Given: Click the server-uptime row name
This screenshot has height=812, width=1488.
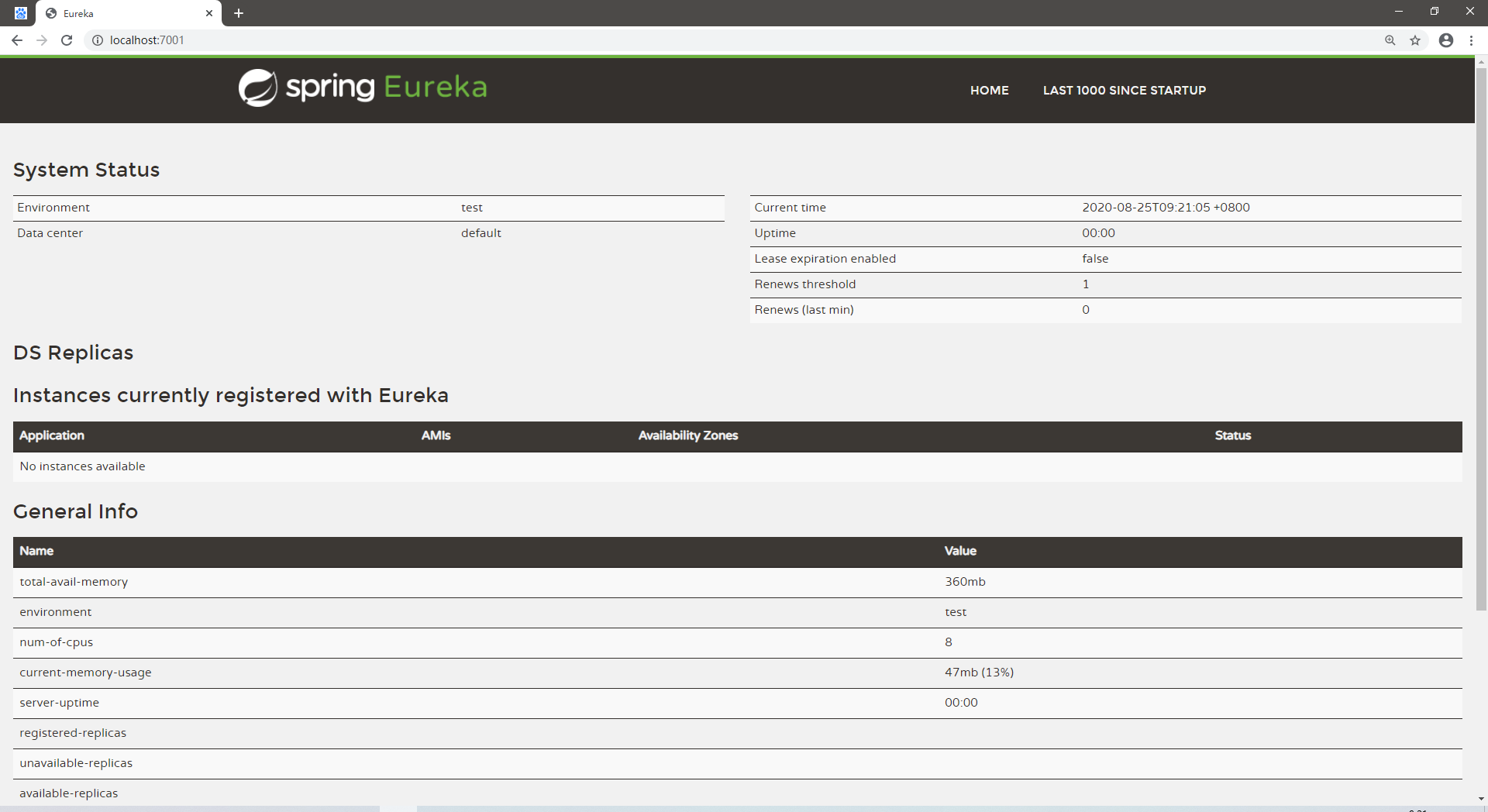Looking at the screenshot, I should 60,703.
